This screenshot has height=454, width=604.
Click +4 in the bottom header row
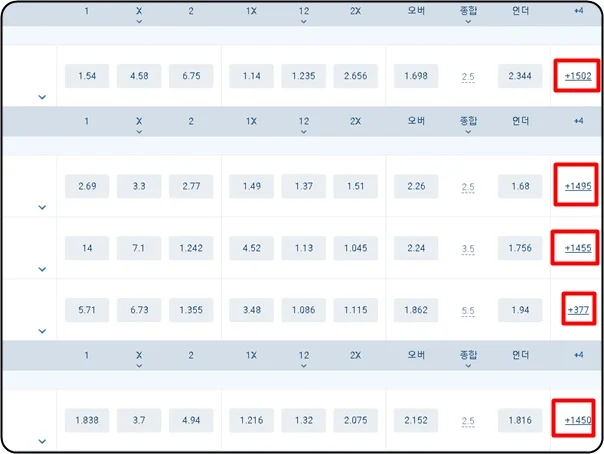(578, 355)
